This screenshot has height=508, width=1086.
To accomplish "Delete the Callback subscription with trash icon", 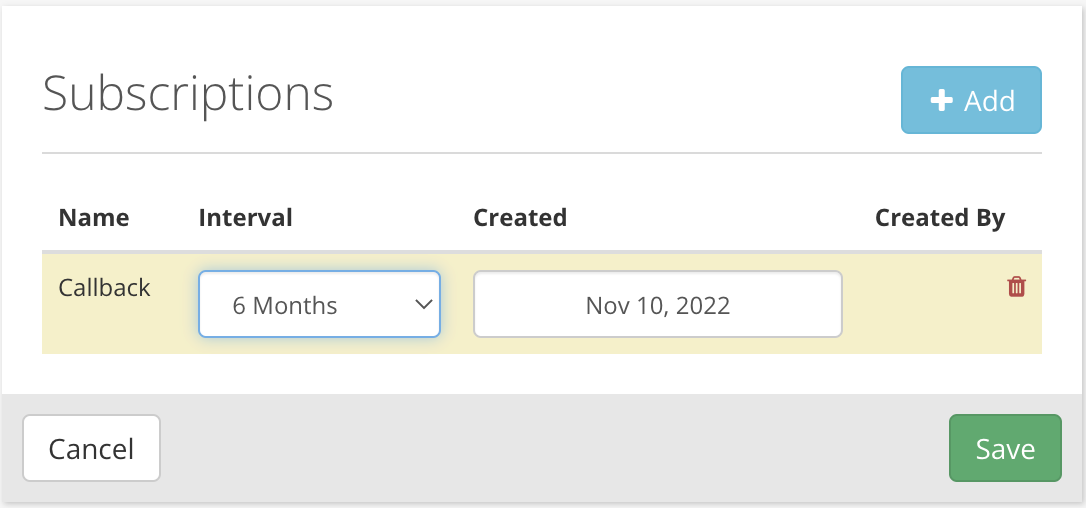I will click(1016, 286).
